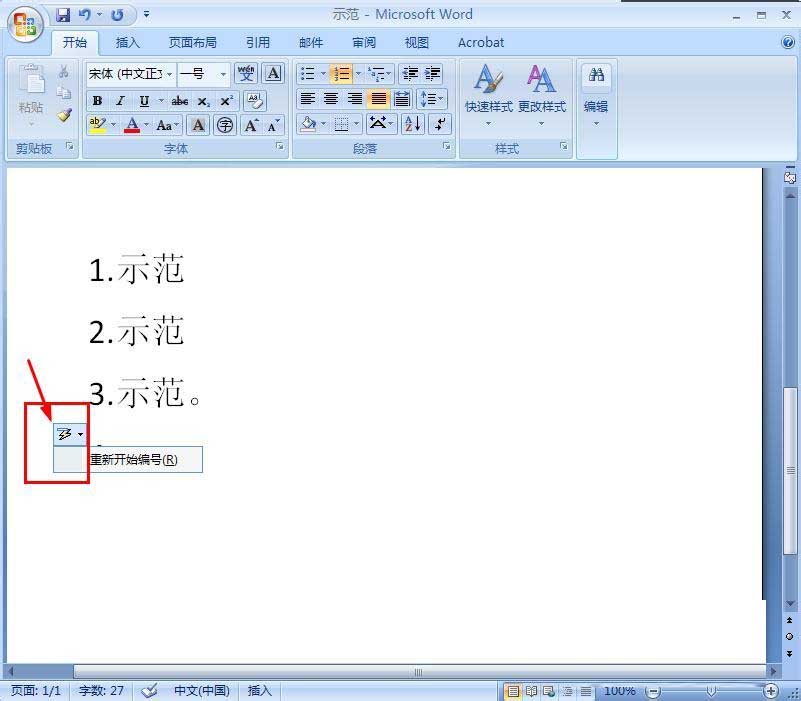Click the Format Painter brush icon

(64, 115)
